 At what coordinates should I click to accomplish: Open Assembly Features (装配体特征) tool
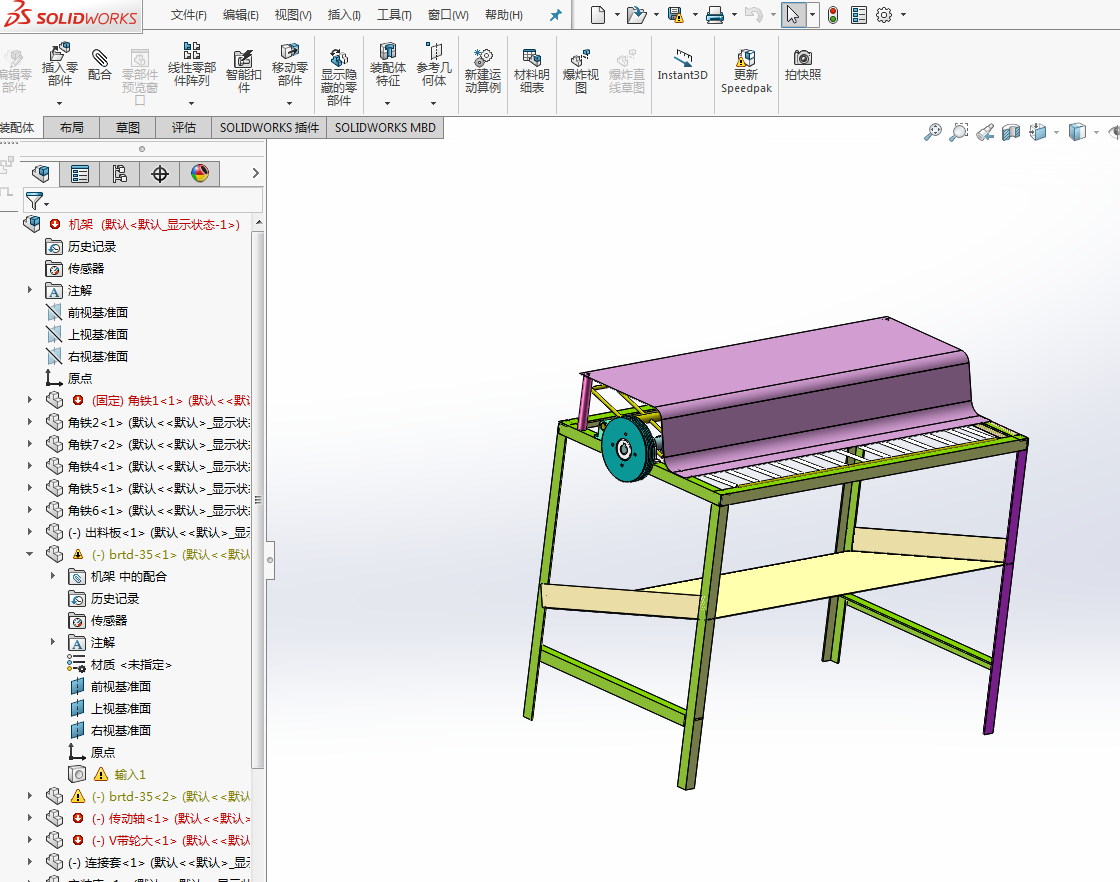388,65
